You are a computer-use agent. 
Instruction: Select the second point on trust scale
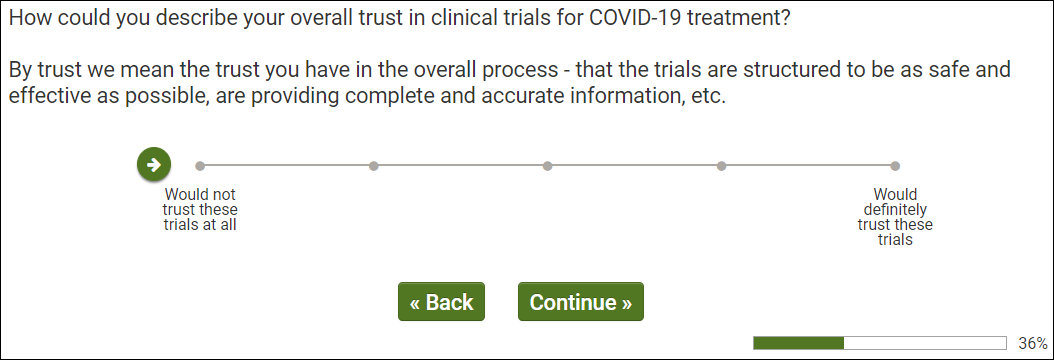click(374, 166)
